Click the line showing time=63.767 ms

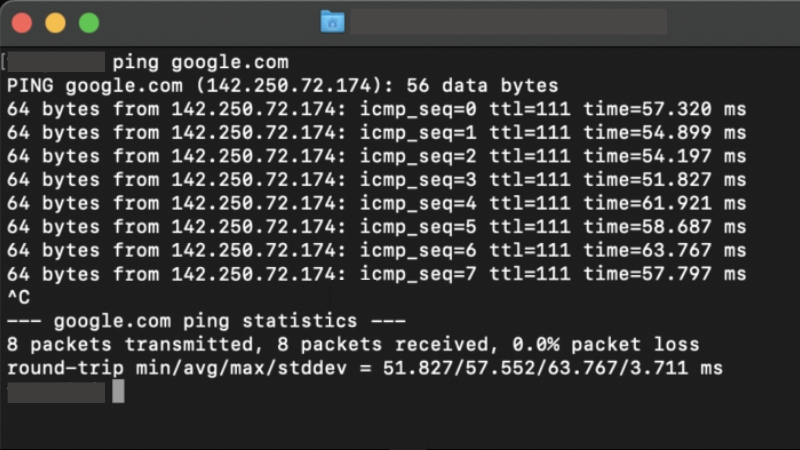[x=377, y=251]
